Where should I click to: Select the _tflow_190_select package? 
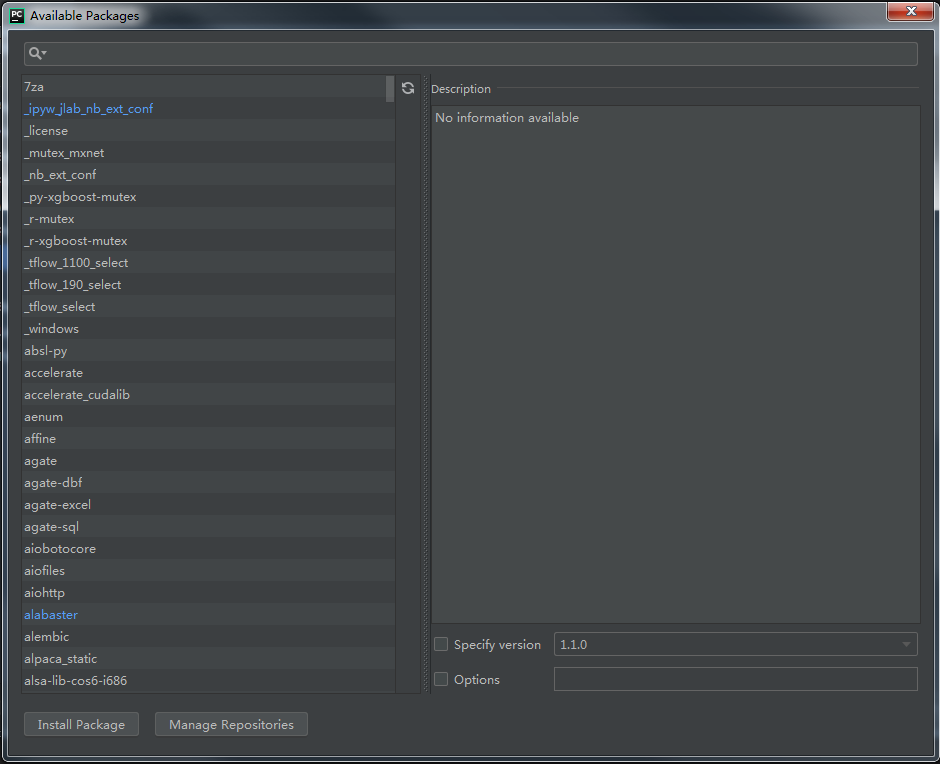pyautogui.click(x=208, y=285)
